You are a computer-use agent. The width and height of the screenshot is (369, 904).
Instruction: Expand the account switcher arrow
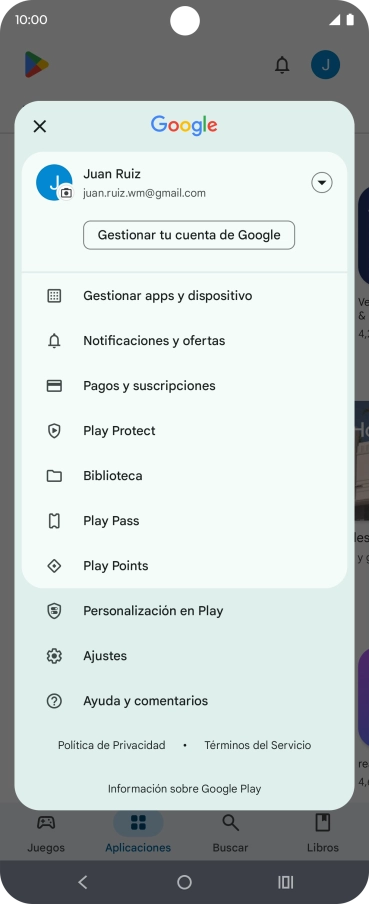pos(322,183)
